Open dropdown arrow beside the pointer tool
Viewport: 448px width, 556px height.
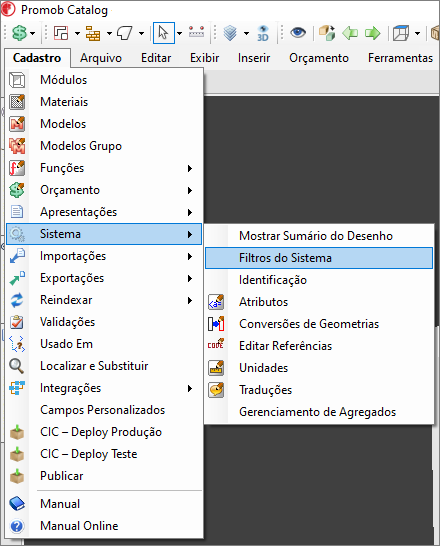[x=179, y=34]
